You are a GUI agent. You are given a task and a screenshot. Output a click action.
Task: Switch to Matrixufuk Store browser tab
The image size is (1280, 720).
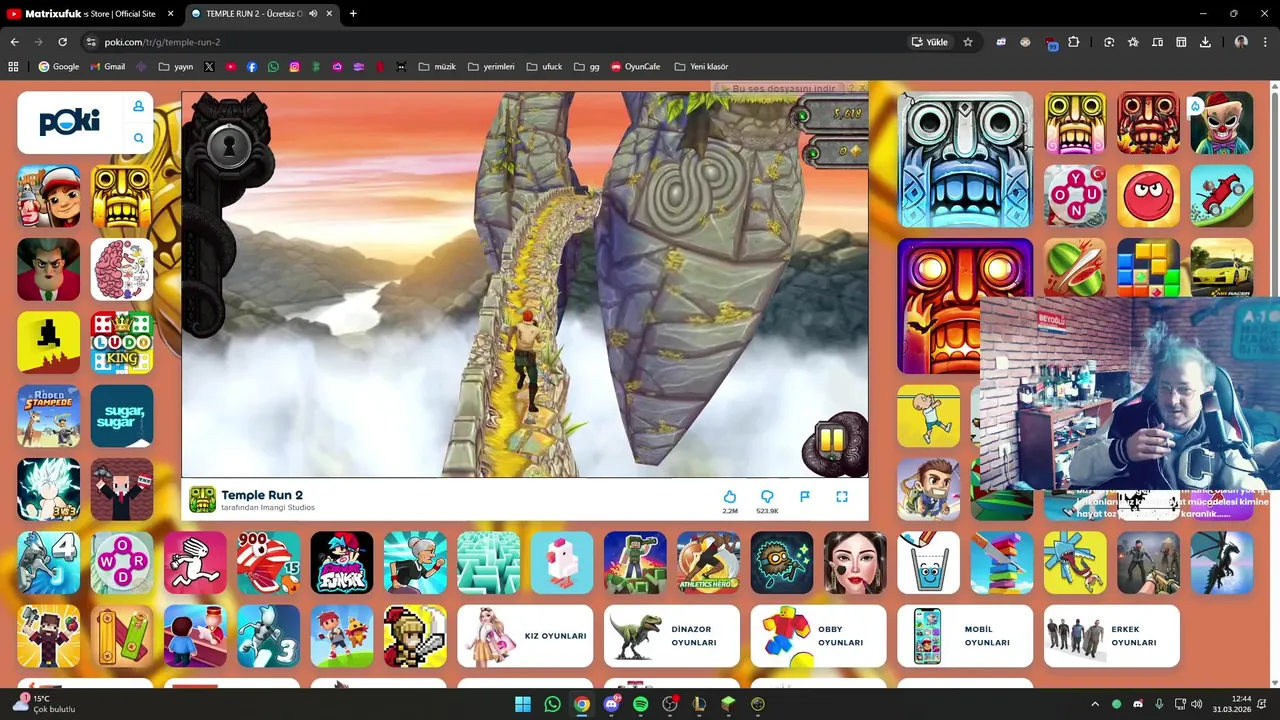[x=90, y=14]
